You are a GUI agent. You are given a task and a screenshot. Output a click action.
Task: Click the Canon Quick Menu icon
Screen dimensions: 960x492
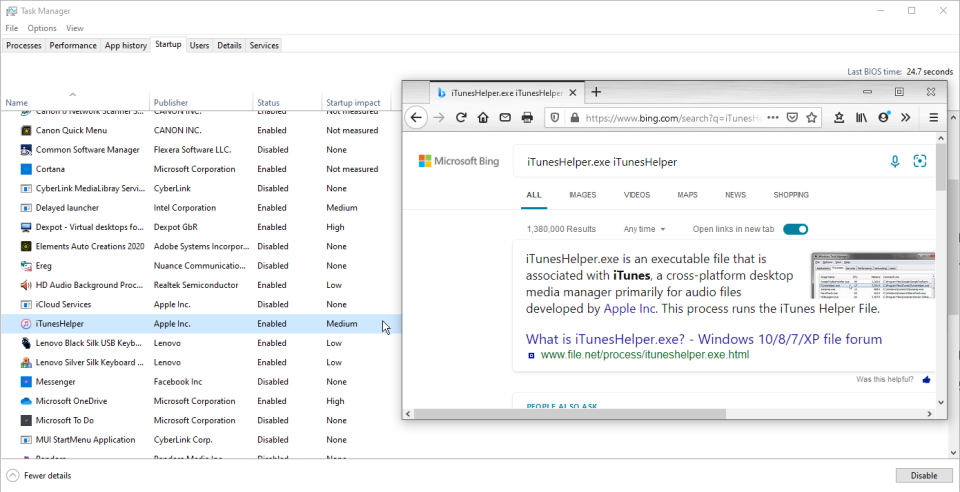tap(26, 130)
